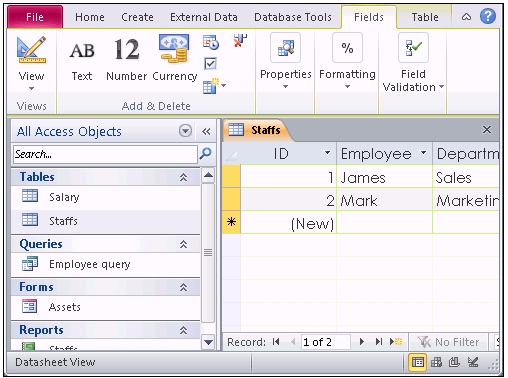Click navigation pane scroll up arrow
The height and width of the screenshot is (378, 508).
coord(208,175)
